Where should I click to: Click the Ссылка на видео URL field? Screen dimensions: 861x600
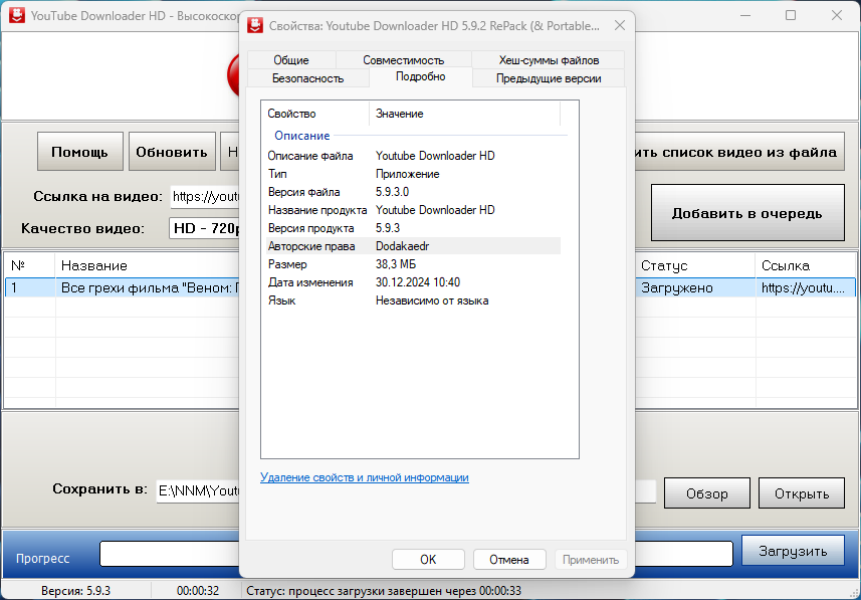(205, 197)
